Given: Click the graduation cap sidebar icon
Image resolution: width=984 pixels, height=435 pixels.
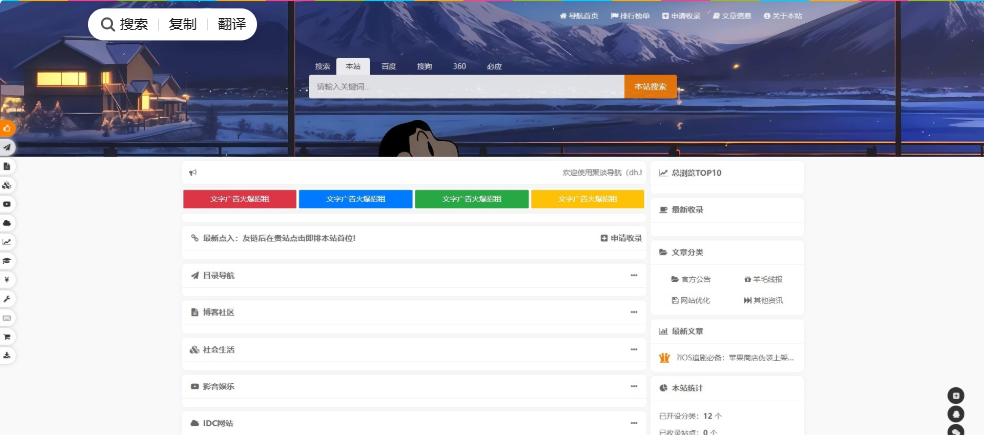Looking at the screenshot, I should coord(7,260).
